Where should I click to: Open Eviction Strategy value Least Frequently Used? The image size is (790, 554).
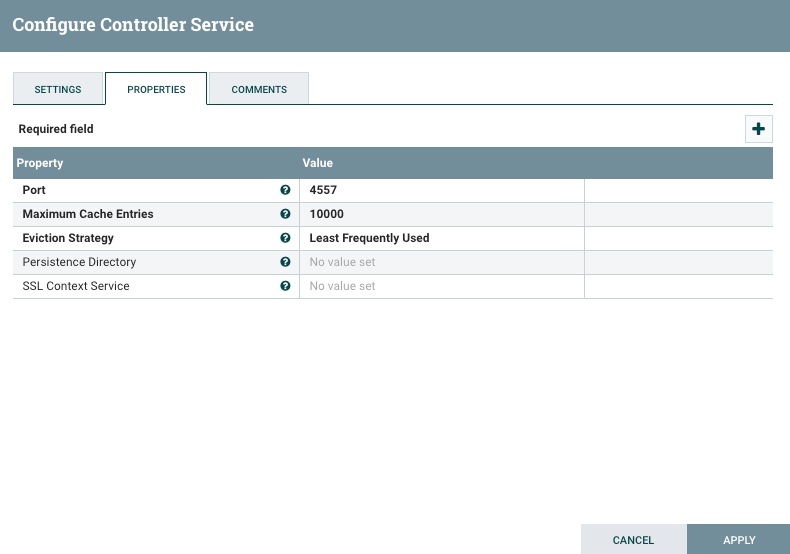pos(440,238)
